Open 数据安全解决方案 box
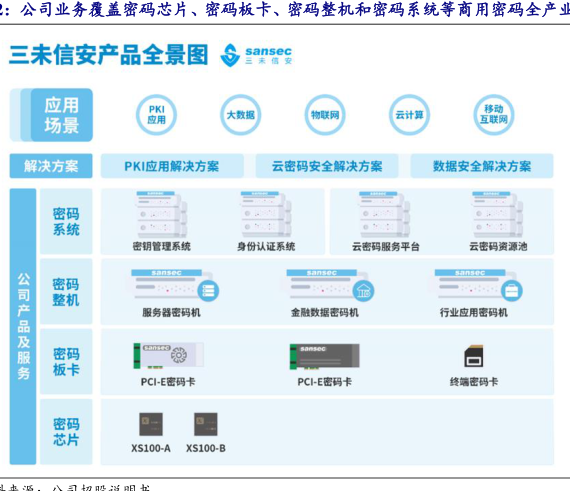The width and height of the screenshot is (570, 491). point(482,166)
